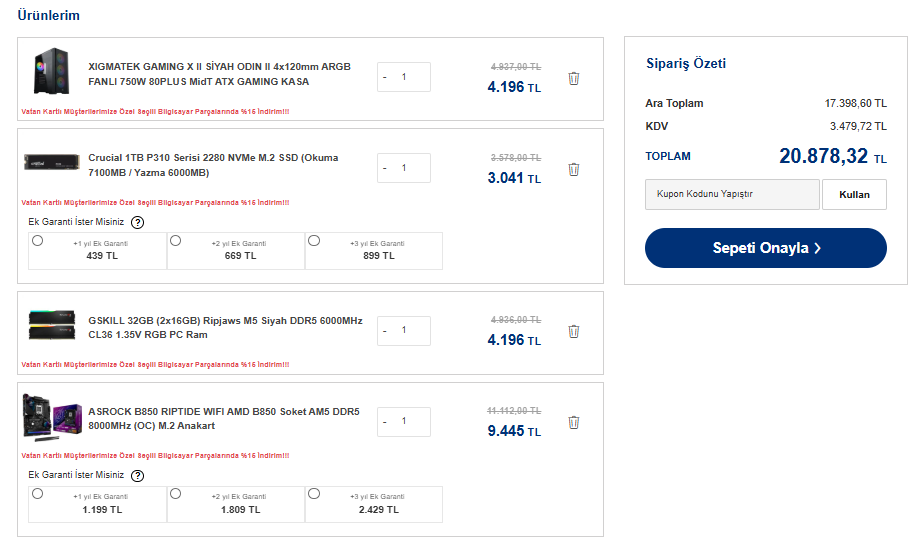Click the GSKILL Ripjaws M5 product title

click(225, 327)
